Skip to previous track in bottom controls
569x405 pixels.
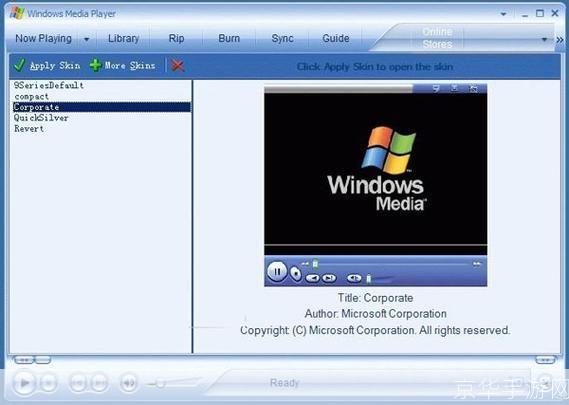pyautogui.click(x=78, y=382)
